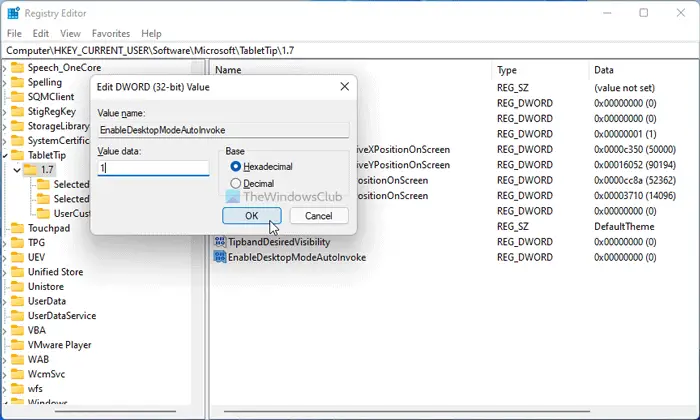Confirm the DWORD value with OK
Screen dimensions: 700x420
(x=252, y=216)
